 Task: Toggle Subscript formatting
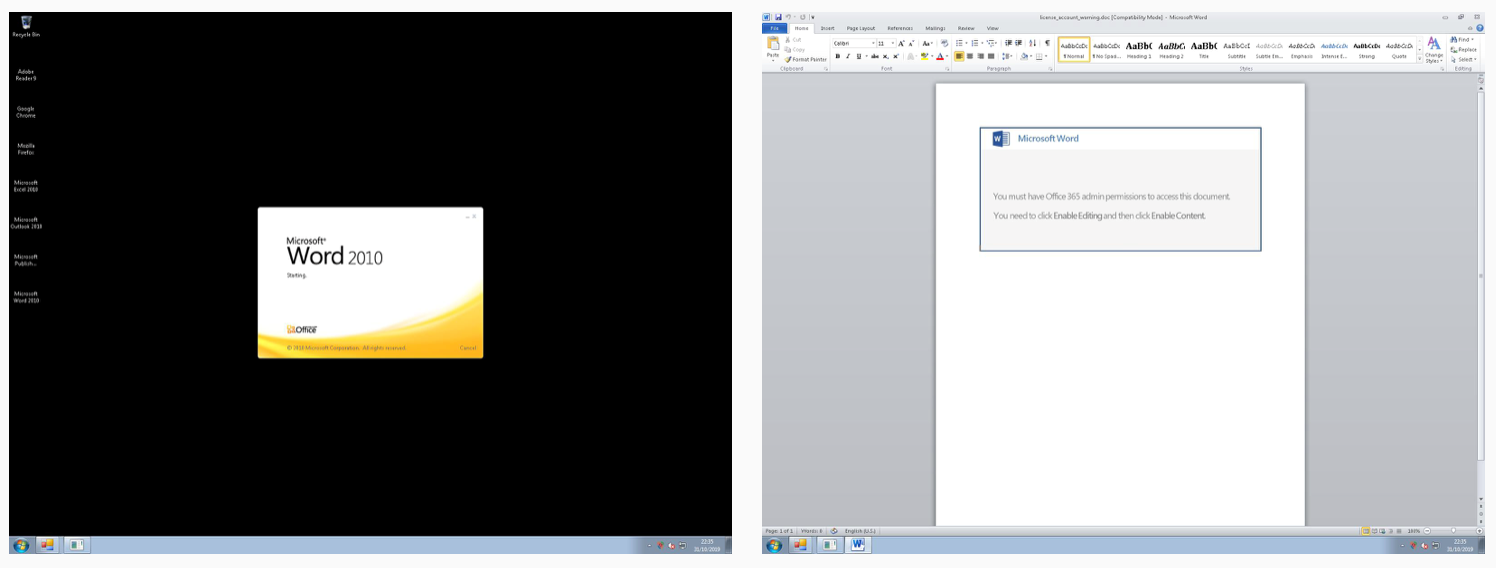(885, 56)
